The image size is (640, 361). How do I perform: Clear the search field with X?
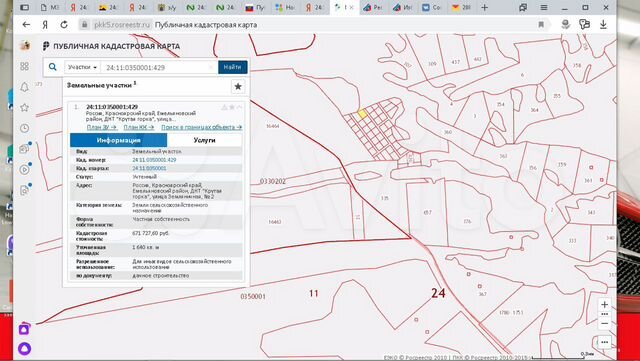(211, 67)
